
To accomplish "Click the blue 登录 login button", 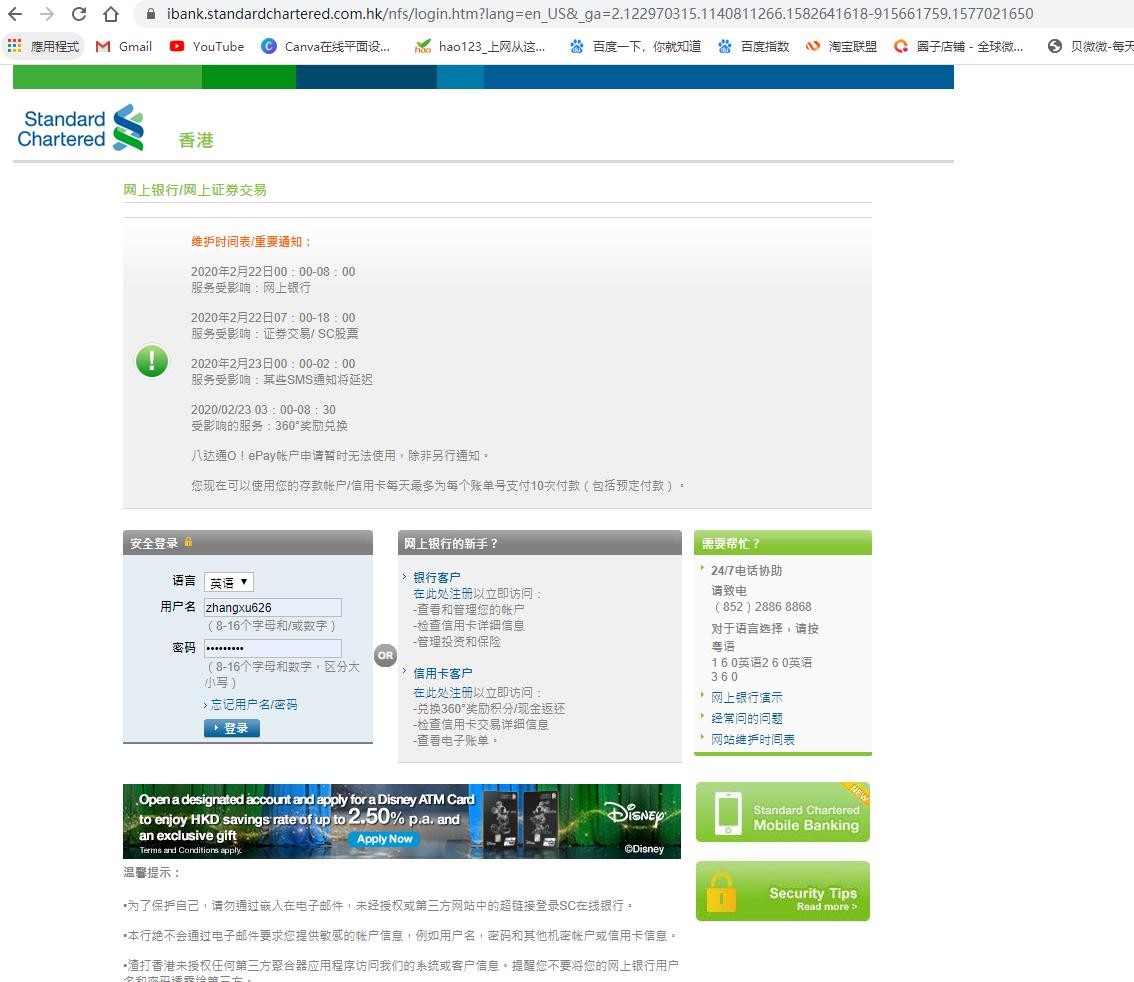I will tap(231, 728).
